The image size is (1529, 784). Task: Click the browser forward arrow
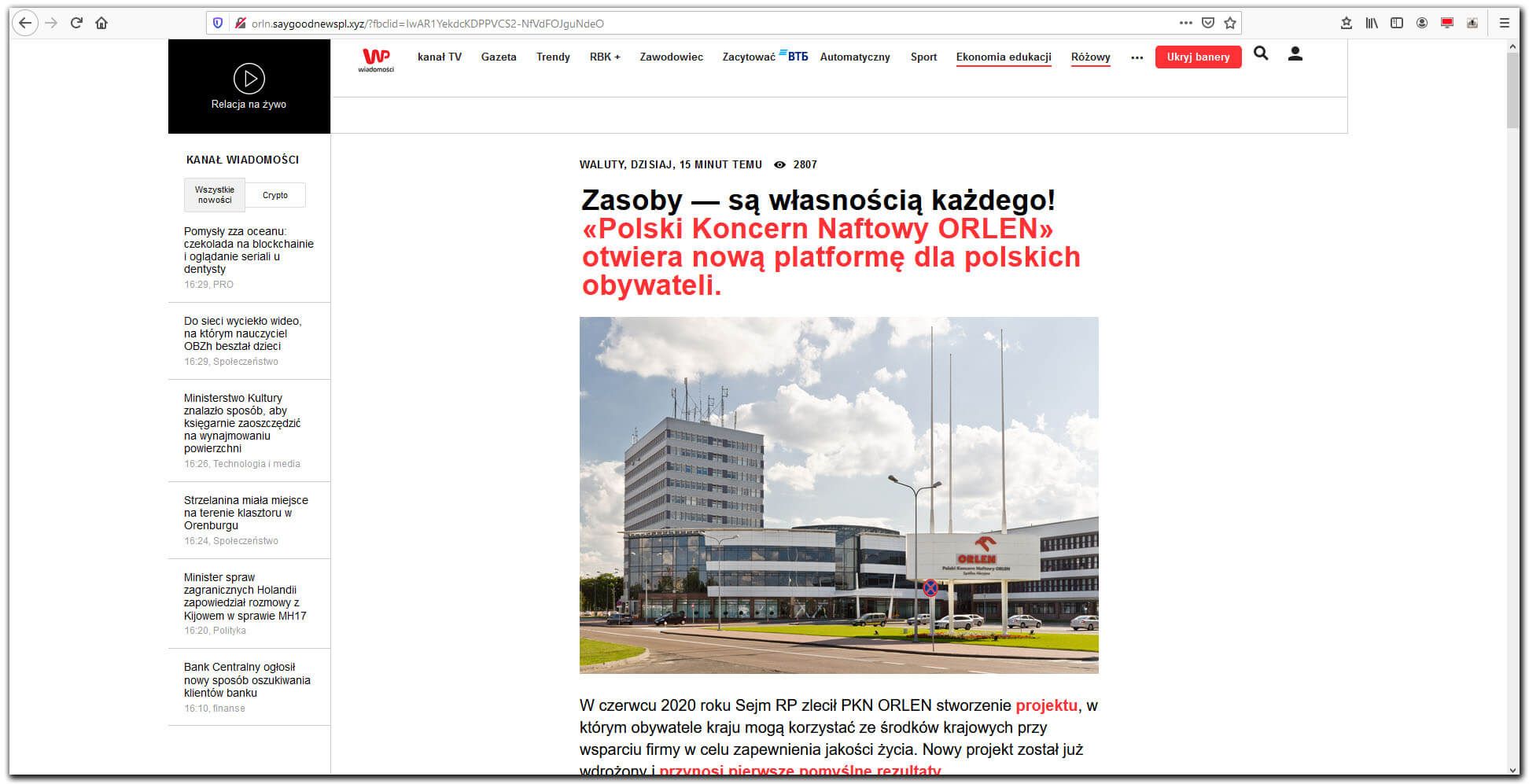[52, 23]
